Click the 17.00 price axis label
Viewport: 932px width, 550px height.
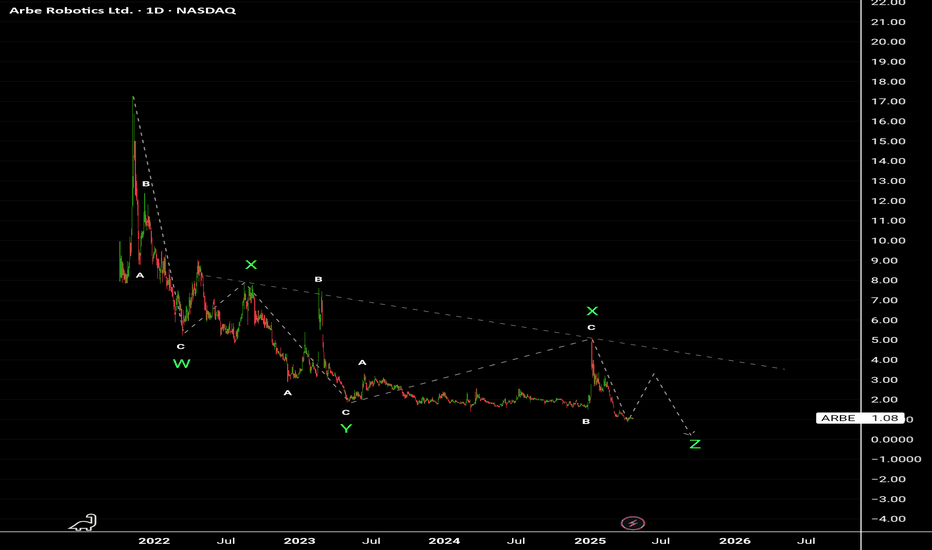pyautogui.click(x=888, y=102)
